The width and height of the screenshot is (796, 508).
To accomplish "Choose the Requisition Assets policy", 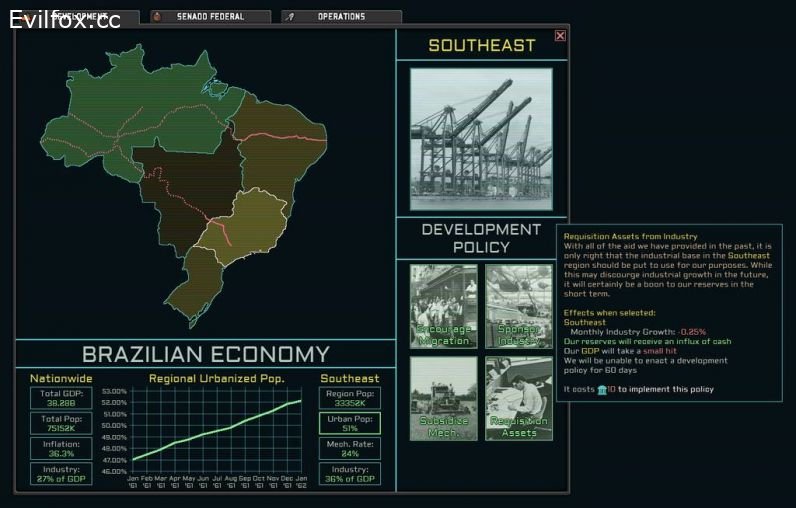I will (x=518, y=398).
